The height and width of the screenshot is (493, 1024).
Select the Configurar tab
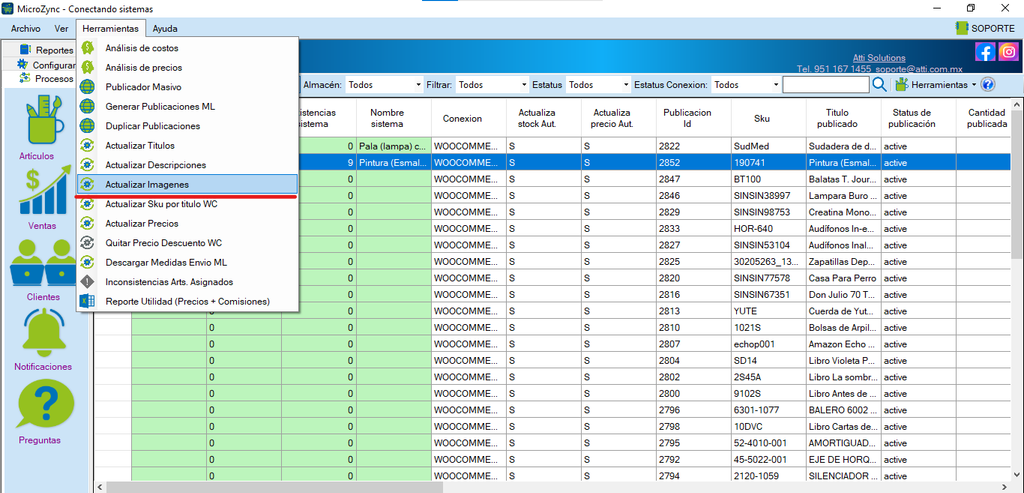(x=46, y=65)
